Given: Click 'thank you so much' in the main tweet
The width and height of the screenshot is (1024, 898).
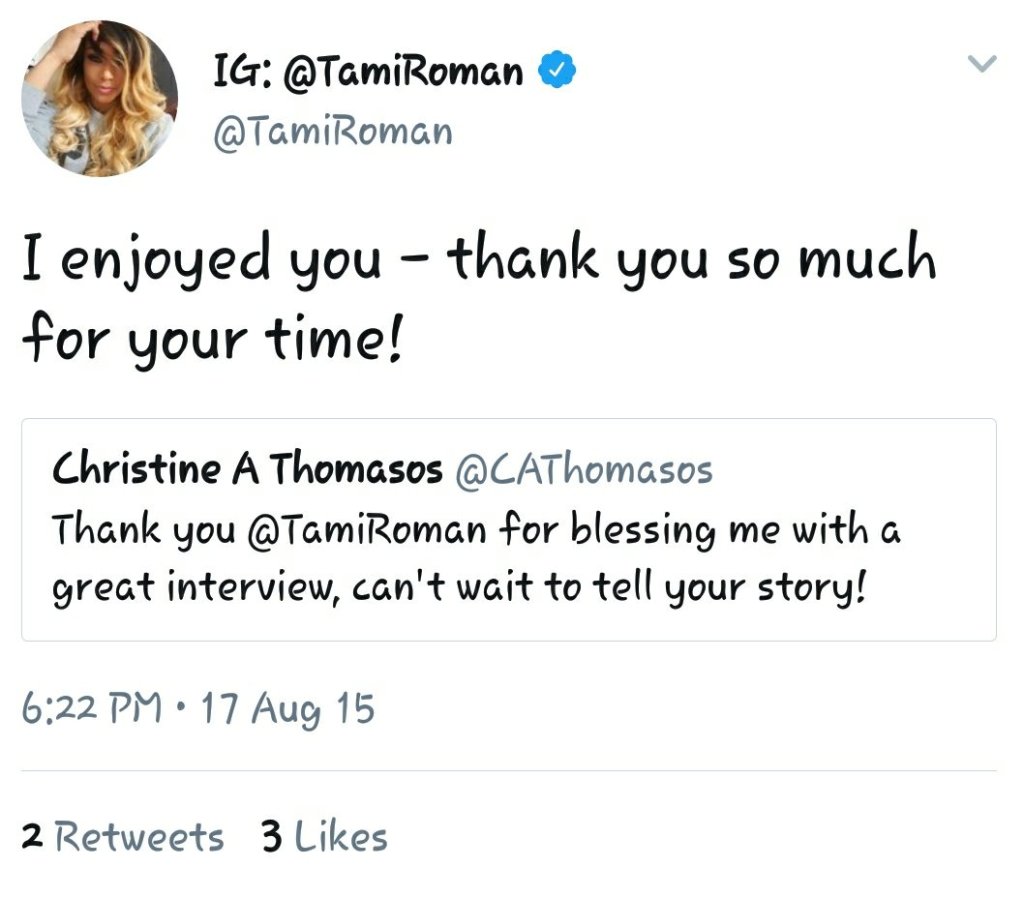Looking at the screenshot, I should [x=691, y=259].
